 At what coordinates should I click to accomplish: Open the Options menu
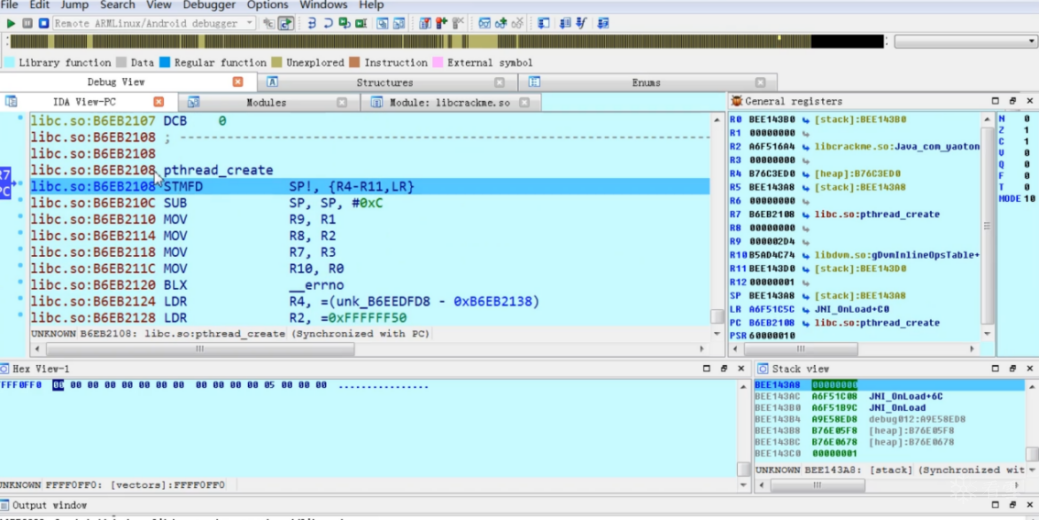click(267, 5)
